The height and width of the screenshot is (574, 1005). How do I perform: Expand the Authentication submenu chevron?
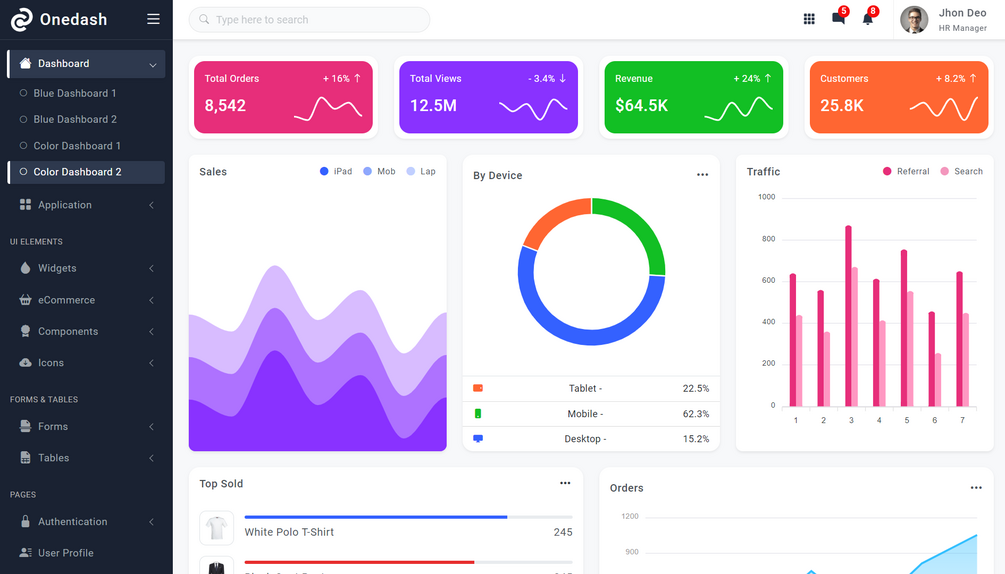151,521
